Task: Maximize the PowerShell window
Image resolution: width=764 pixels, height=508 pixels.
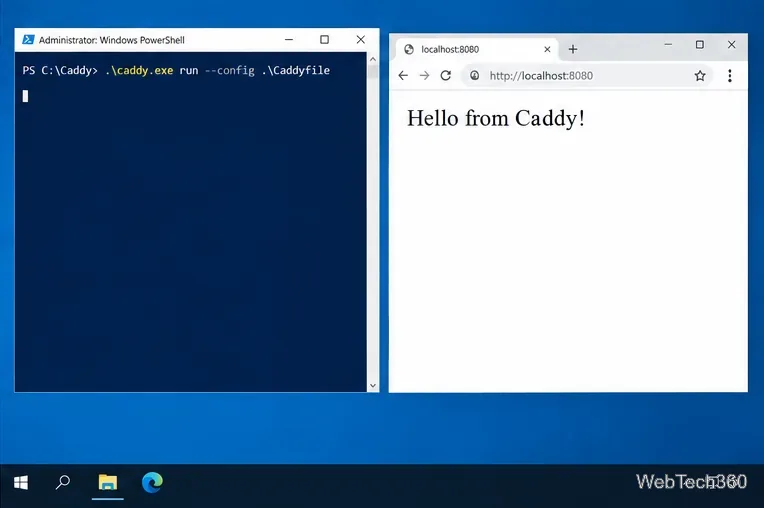Action: coord(325,39)
